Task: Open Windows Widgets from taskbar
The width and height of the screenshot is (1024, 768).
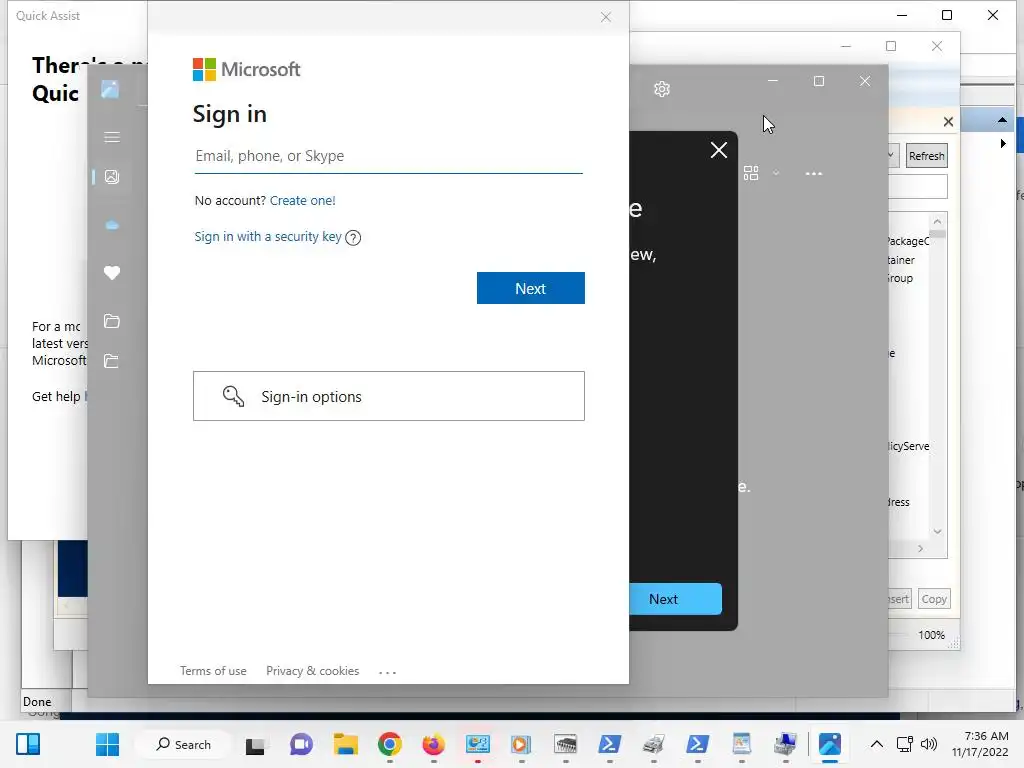Action: (x=28, y=744)
